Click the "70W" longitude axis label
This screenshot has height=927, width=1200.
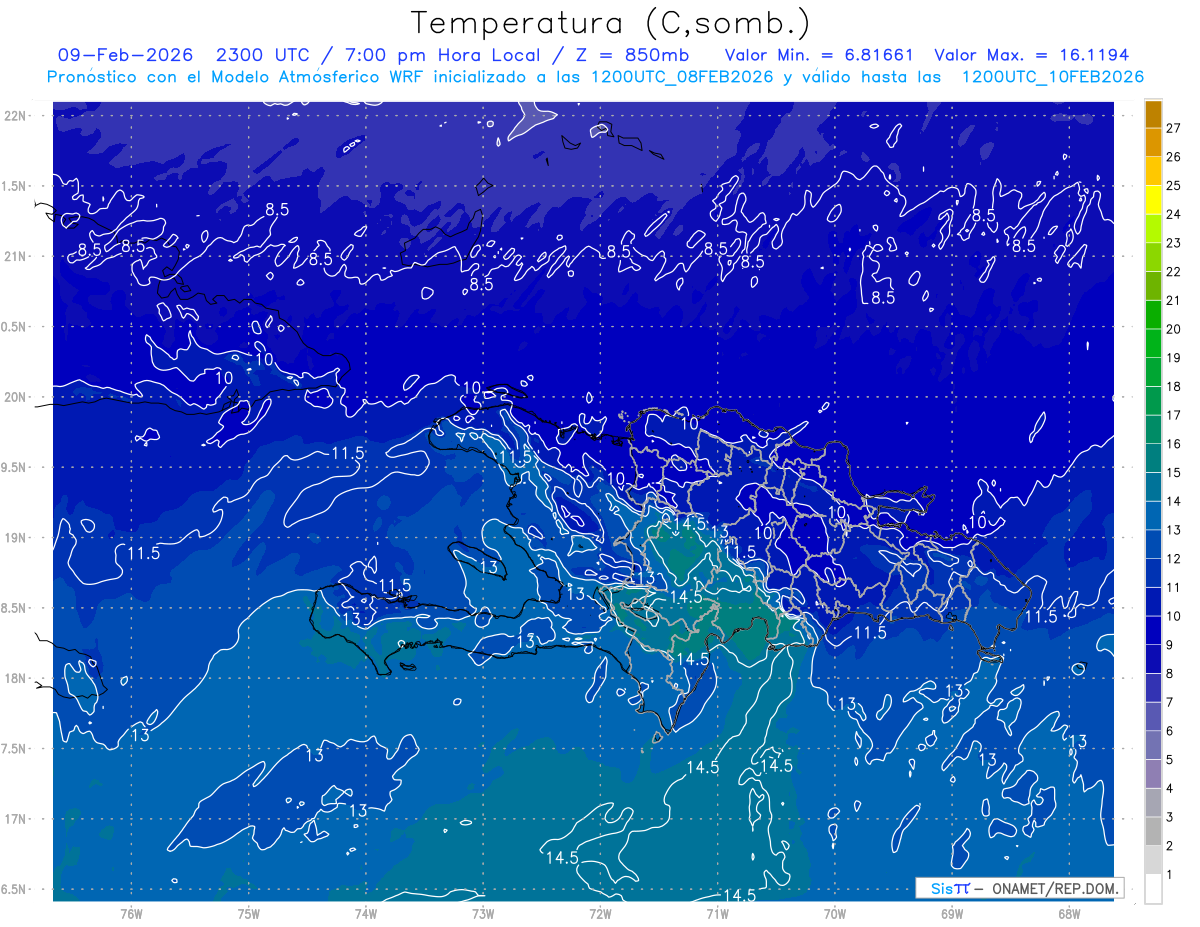[835, 914]
